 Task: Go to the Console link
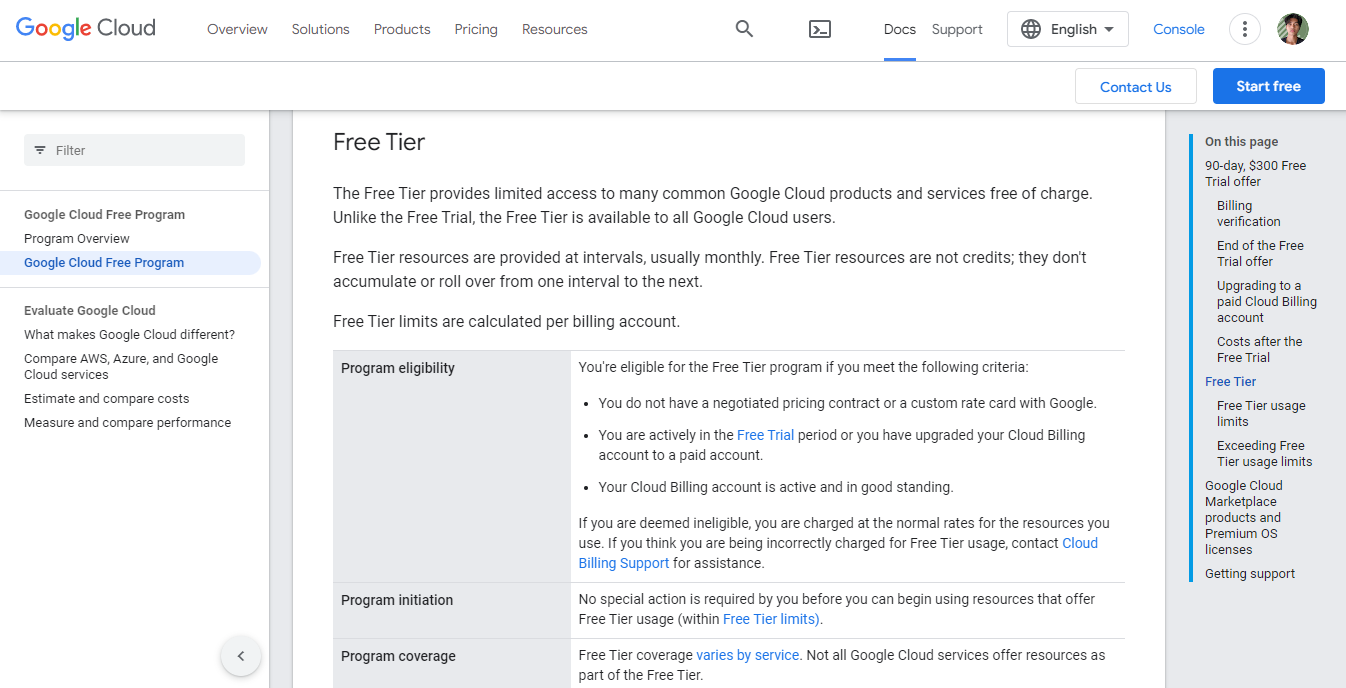[x=1179, y=29]
